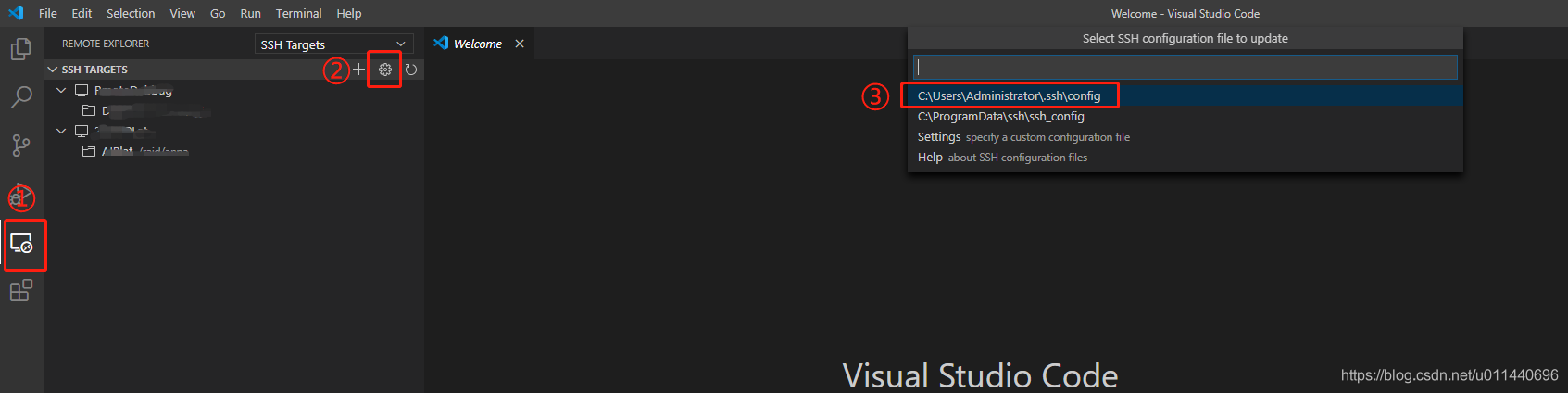The height and width of the screenshot is (393, 1568).
Task: Collapse the host above the AIPlat folder
Action: click(61, 131)
